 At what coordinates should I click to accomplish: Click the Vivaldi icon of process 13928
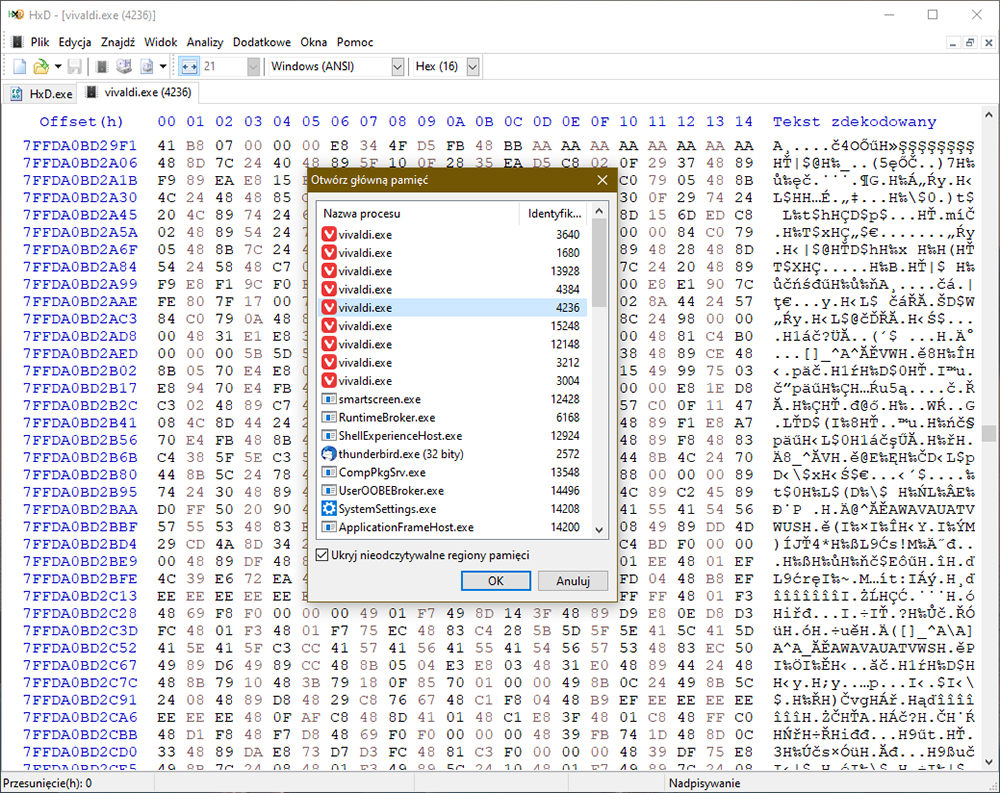coord(329,271)
